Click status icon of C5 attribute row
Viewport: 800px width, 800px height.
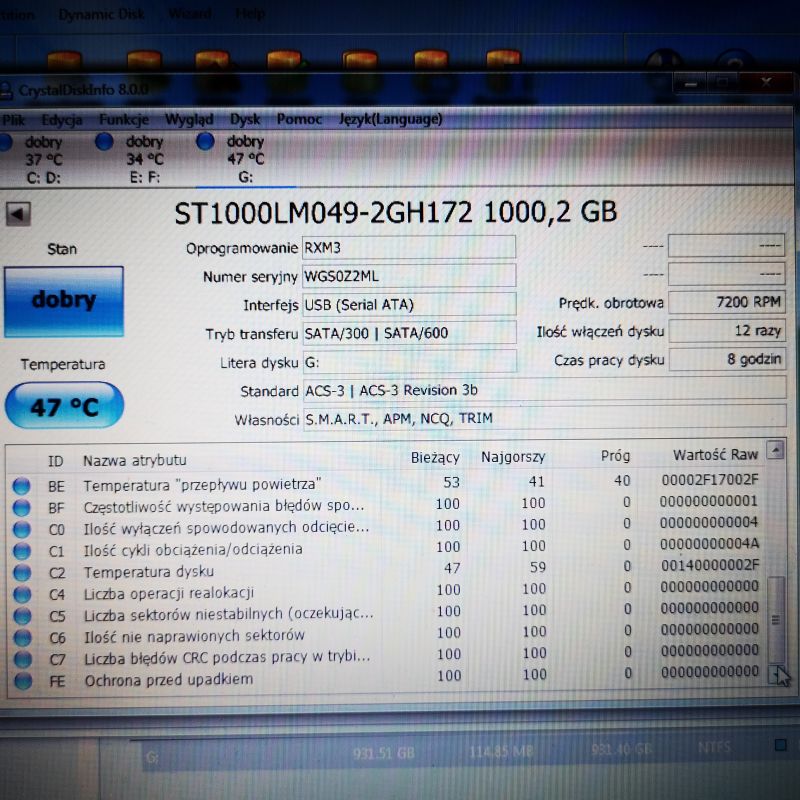click(22, 616)
